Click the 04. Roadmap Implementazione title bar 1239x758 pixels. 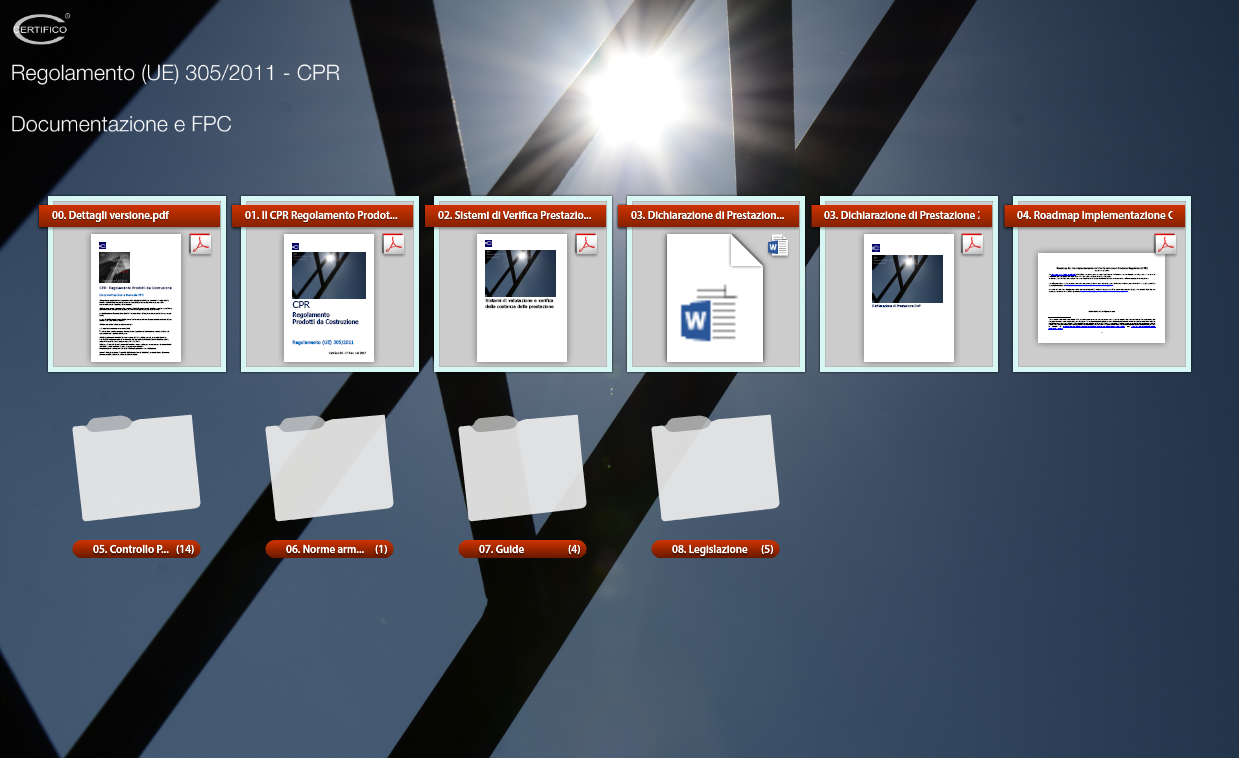1095,215
